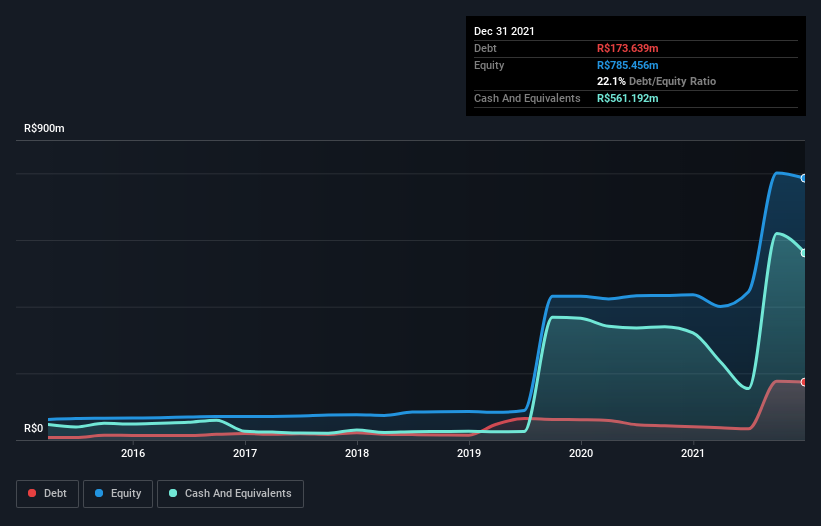821x526 pixels.
Task: Click the Debt label in tooltip
Action: point(485,48)
